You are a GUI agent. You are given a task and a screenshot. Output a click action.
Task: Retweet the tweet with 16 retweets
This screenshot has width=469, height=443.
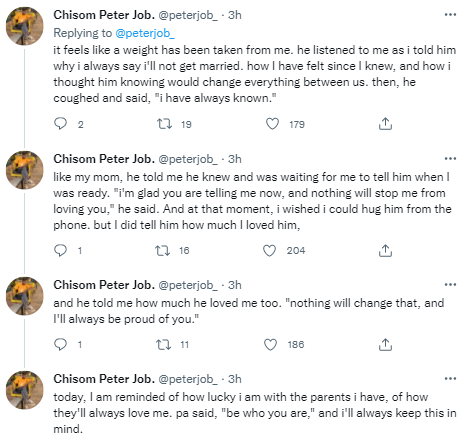[163, 250]
